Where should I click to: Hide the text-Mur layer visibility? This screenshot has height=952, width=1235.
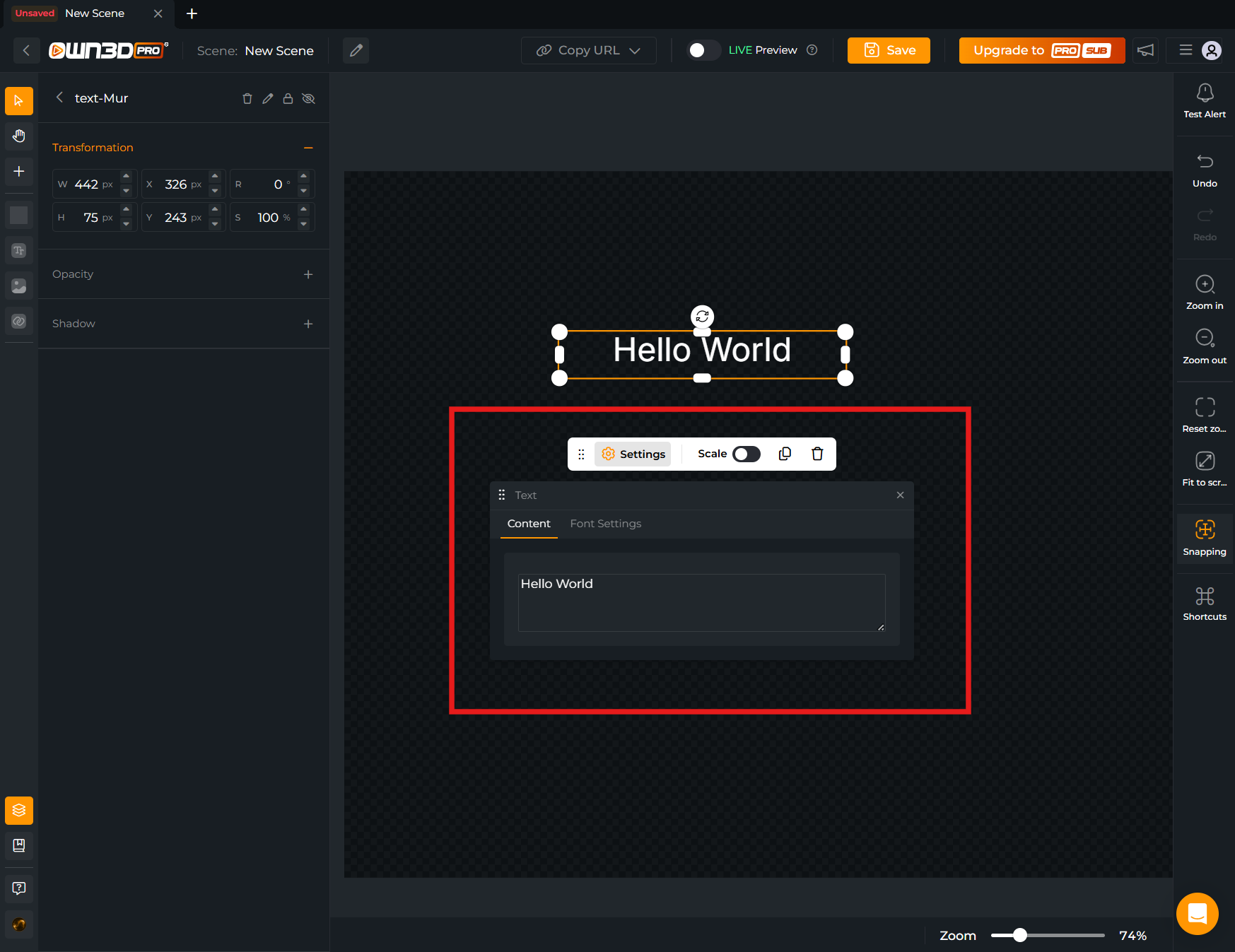[308, 99]
